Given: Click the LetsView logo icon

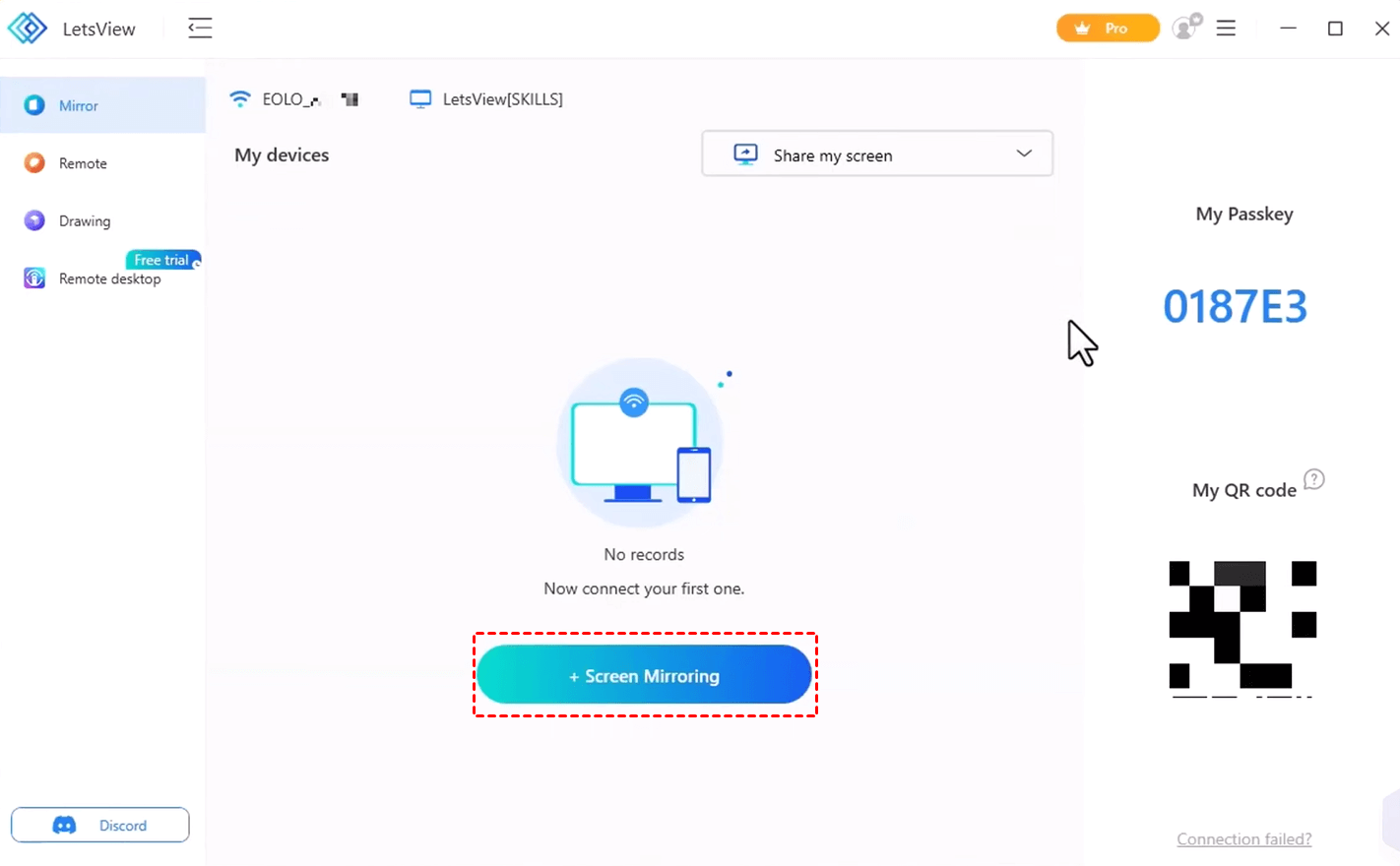Looking at the screenshot, I should pyautogui.click(x=28, y=29).
